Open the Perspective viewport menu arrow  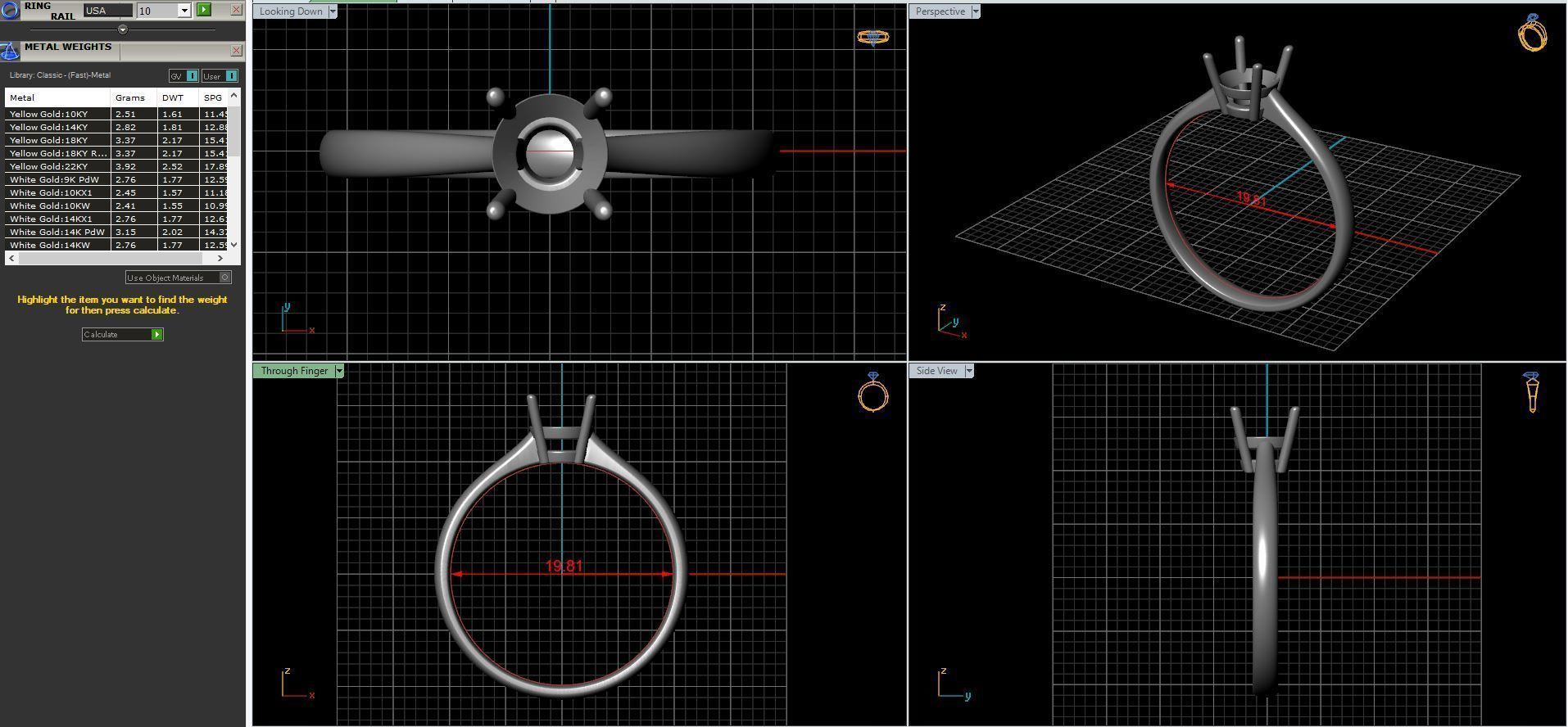pyautogui.click(x=975, y=11)
